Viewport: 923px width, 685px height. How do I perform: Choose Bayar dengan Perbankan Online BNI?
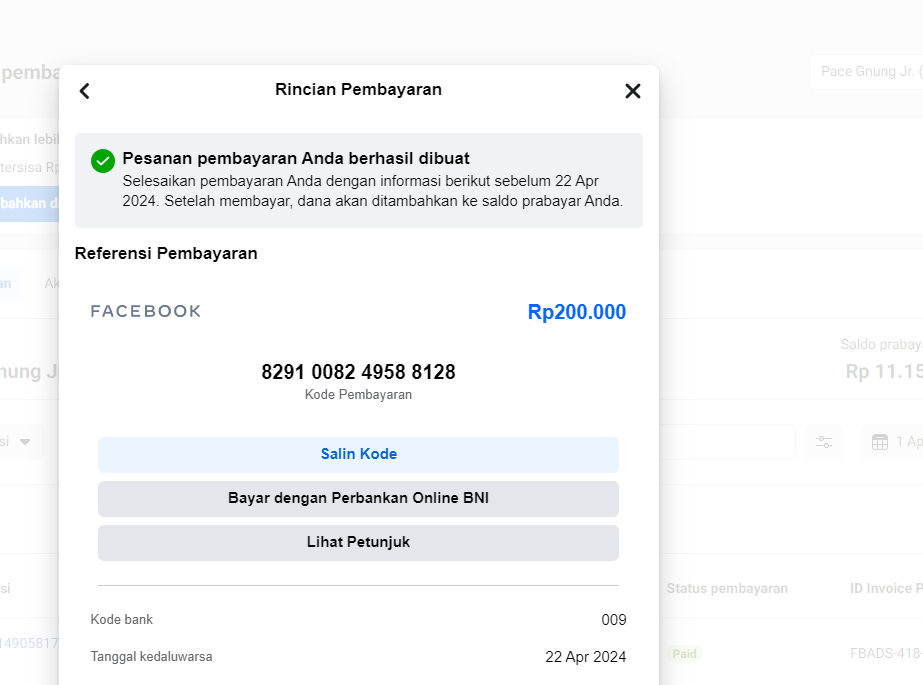click(358, 498)
